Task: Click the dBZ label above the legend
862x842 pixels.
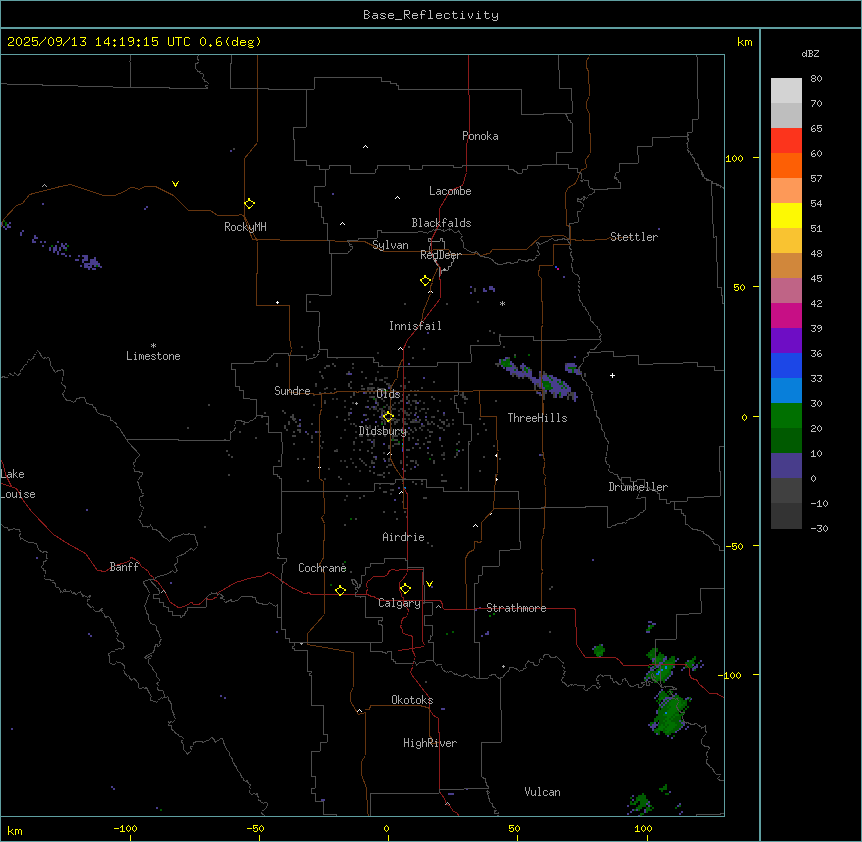Action: pos(810,54)
